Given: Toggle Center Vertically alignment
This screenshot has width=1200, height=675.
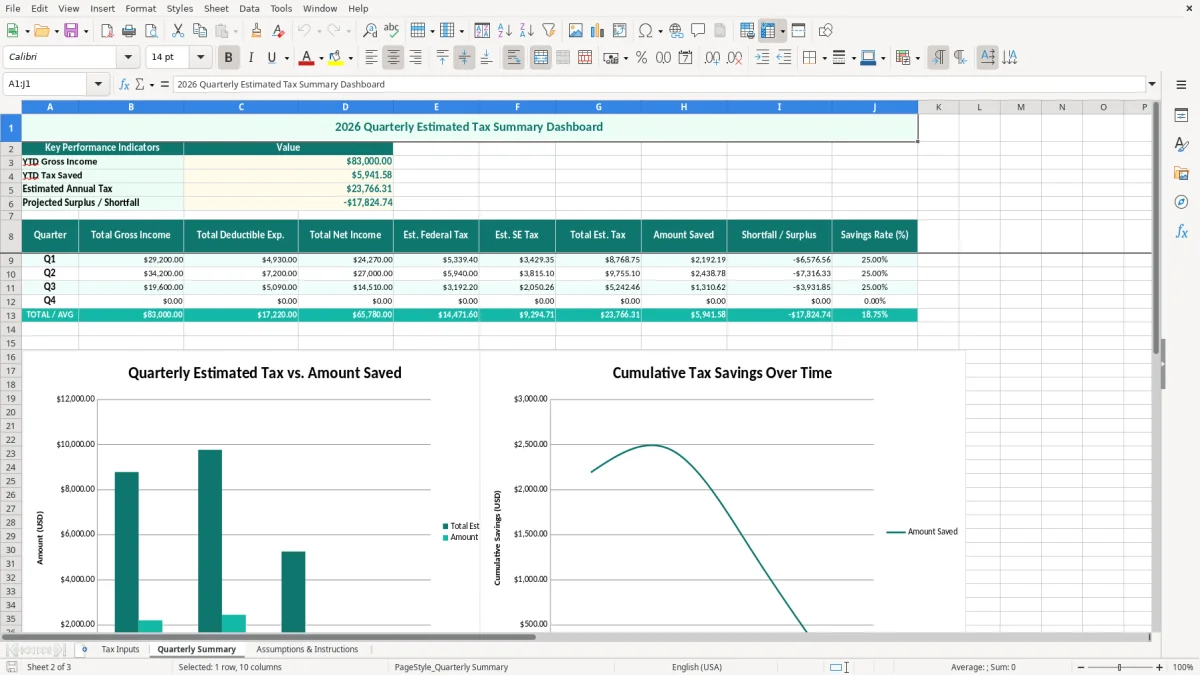Looking at the screenshot, I should coord(464,58).
